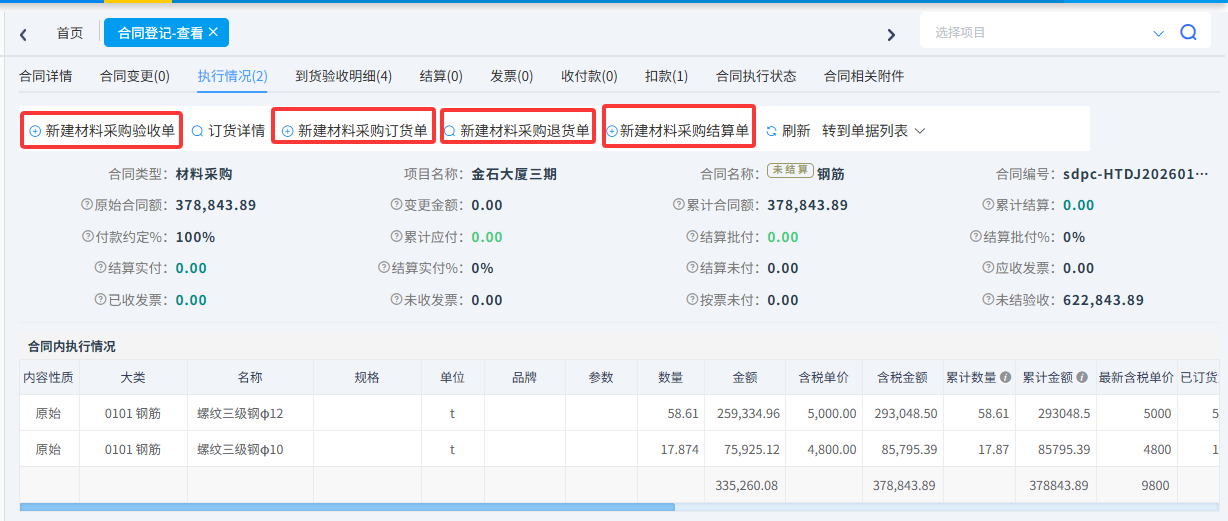View 订货详情 order details

[x=228, y=131]
